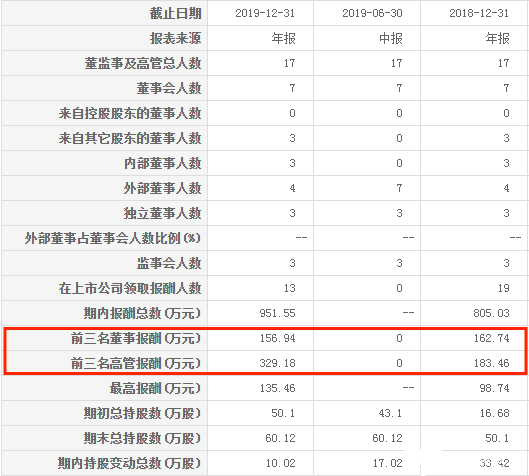529x476 pixels.
Task: Select the 最高报酬 row label
Action: (156, 388)
